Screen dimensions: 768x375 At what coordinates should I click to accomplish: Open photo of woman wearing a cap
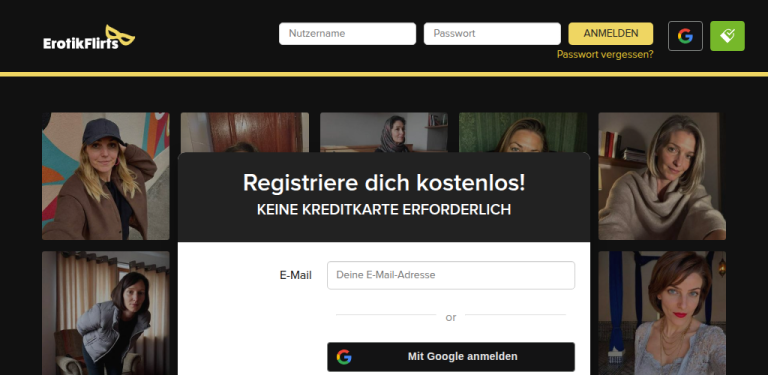[106, 176]
